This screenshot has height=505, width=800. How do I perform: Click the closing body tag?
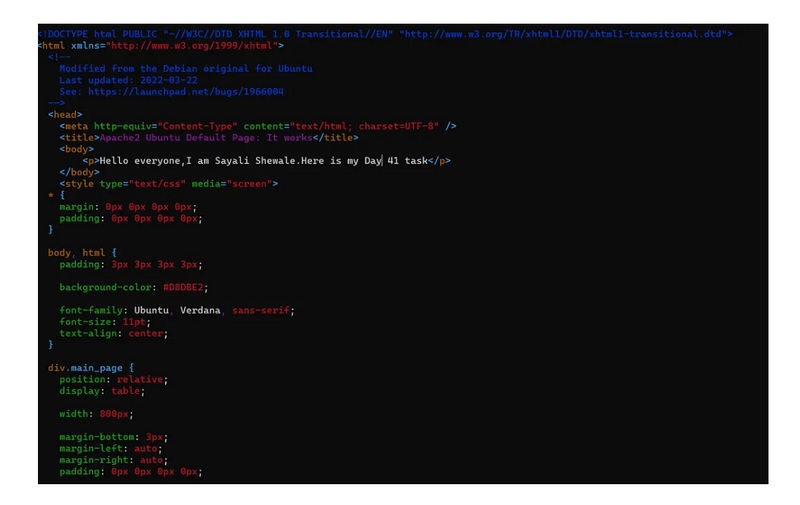[x=80, y=172]
